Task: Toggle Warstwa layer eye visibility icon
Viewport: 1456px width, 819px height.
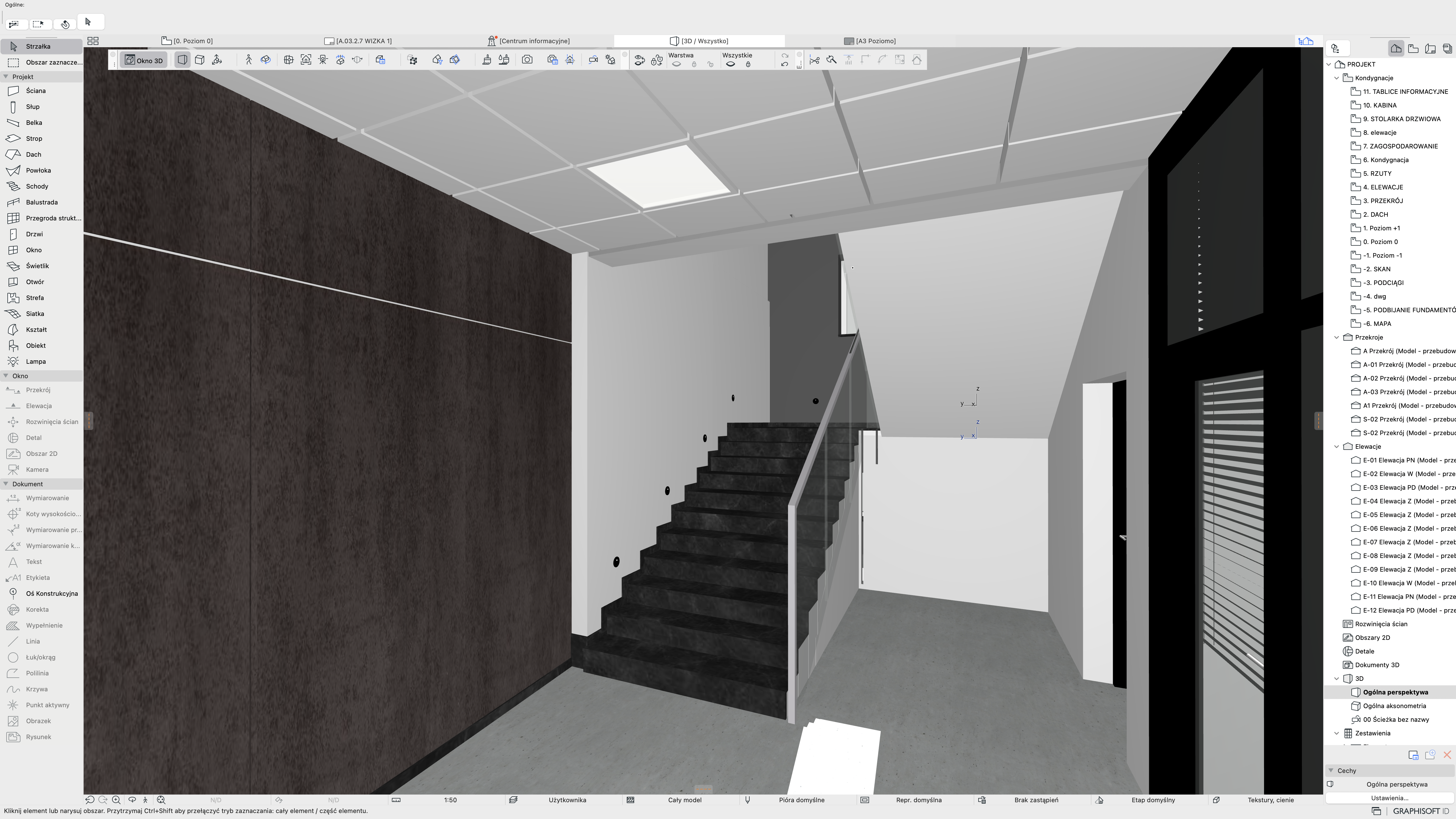Action: click(x=677, y=65)
